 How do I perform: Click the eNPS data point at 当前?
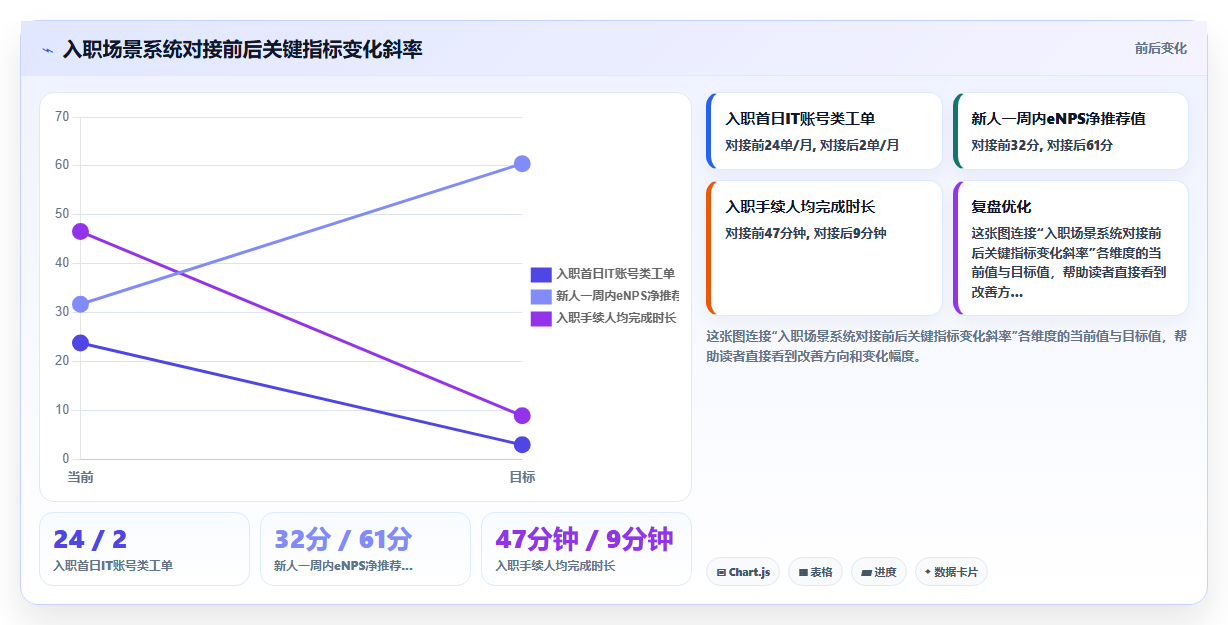point(81,304)
